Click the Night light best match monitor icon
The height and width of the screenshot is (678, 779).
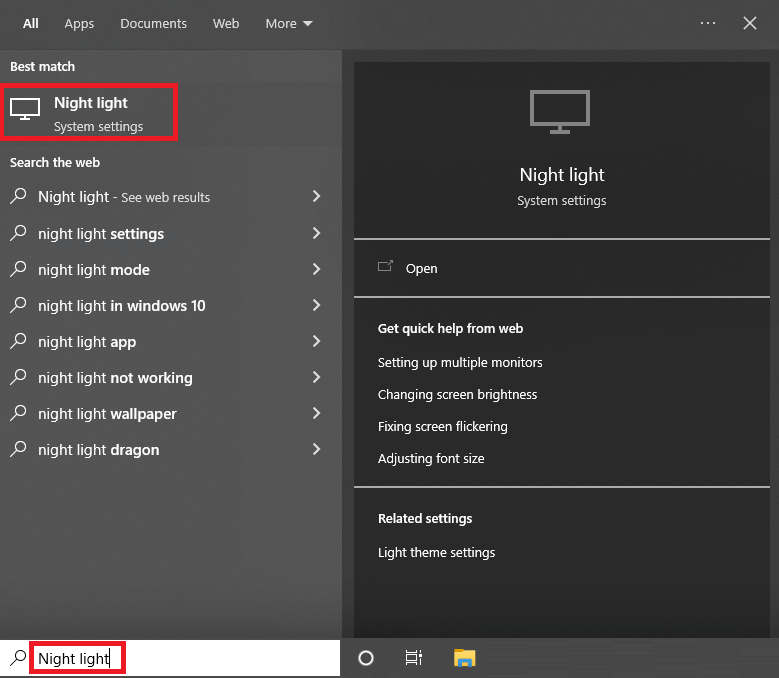click(25, 109)
